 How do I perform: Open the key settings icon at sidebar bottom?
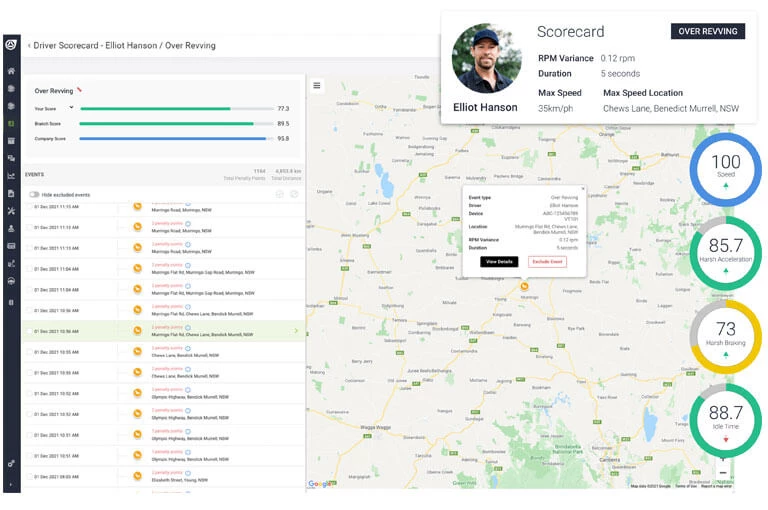pyautogui.click(x=11, y=463)
